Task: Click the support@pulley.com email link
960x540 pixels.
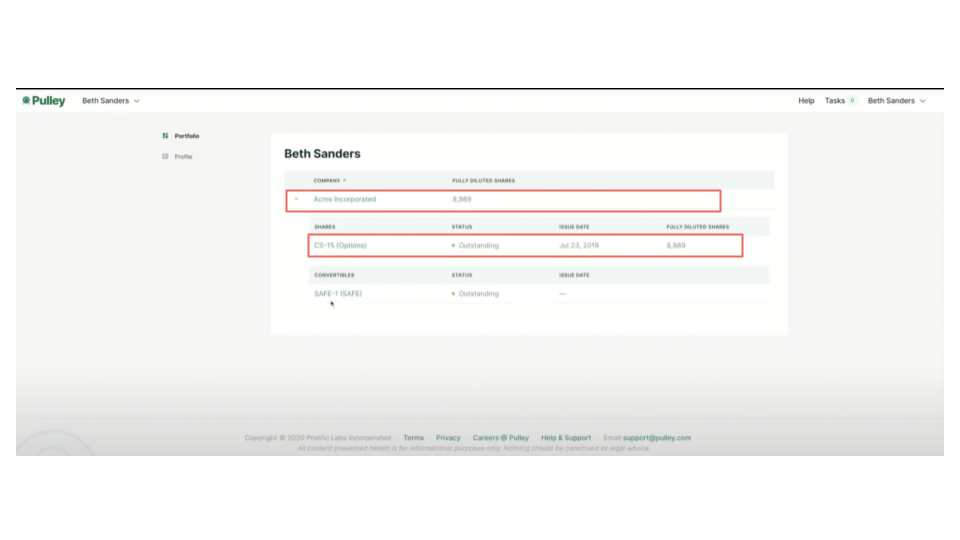Action: pos(657,438)
